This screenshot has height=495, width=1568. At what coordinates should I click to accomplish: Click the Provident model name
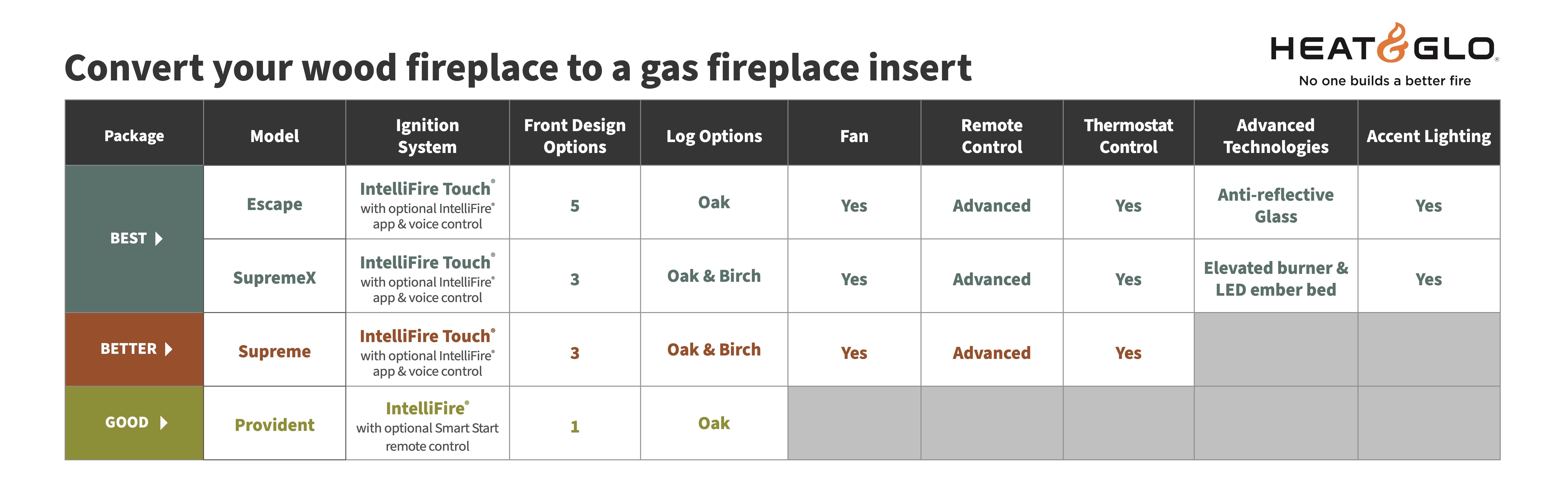tap(275, 425)
